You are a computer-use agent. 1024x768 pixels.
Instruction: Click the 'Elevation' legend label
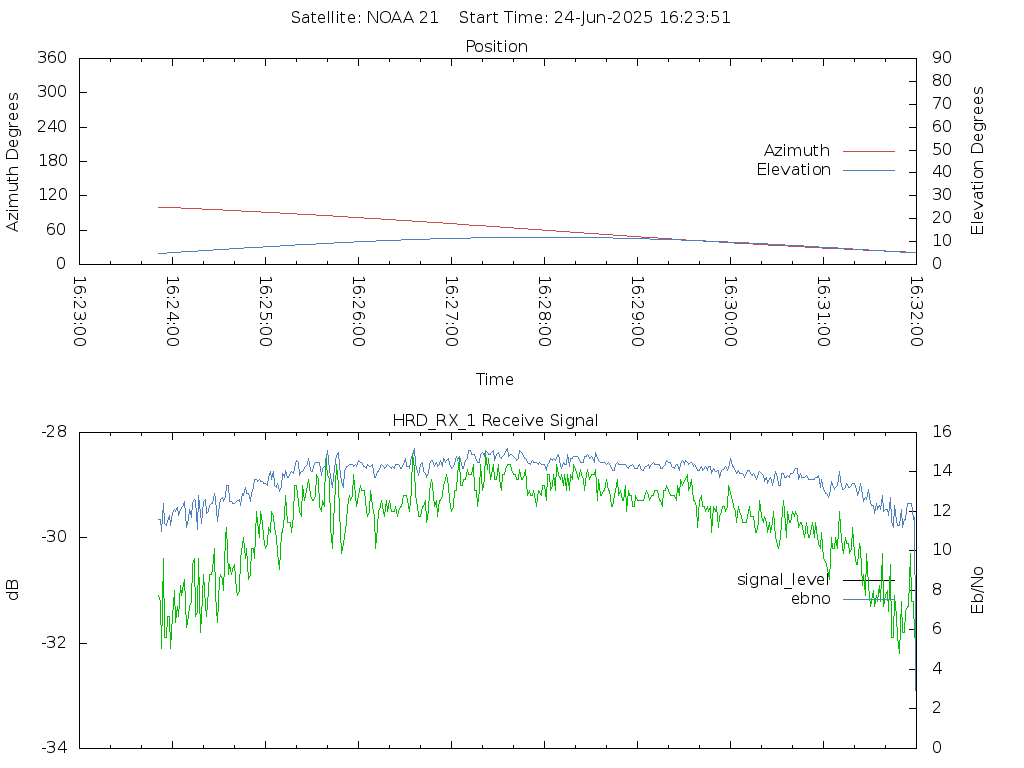793,170
